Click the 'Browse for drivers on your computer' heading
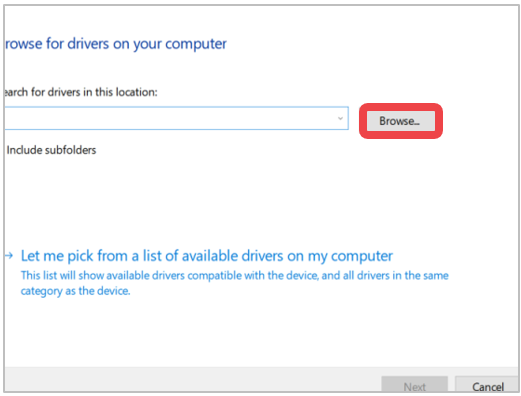 coord(116,44)
